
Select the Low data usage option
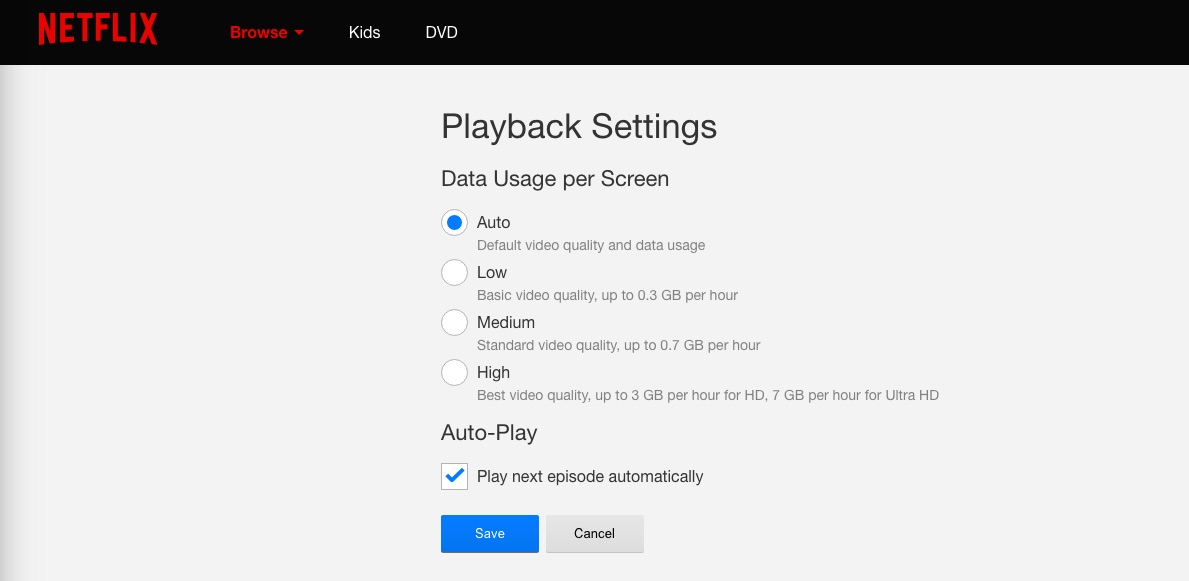pyautogui.click(x=455, y=272)
